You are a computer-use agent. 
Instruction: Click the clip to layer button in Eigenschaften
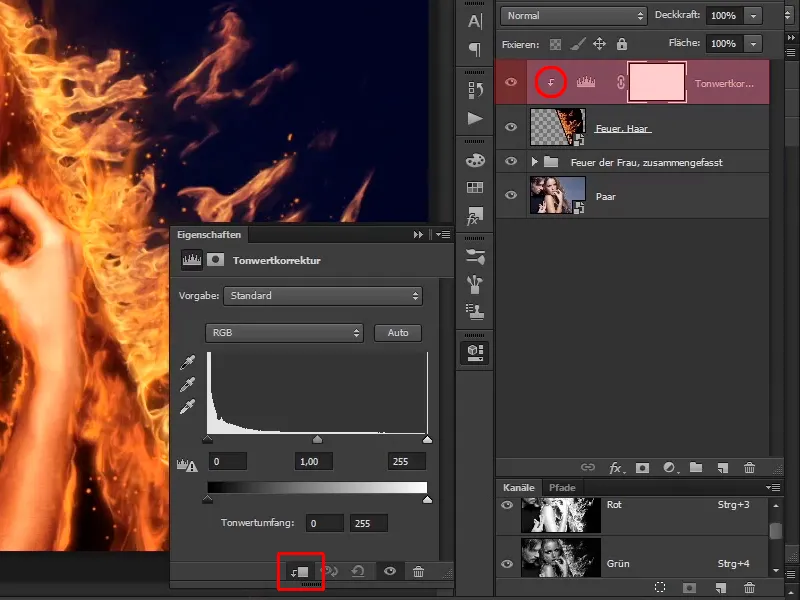pyautogui.click(x=300, y=571)
